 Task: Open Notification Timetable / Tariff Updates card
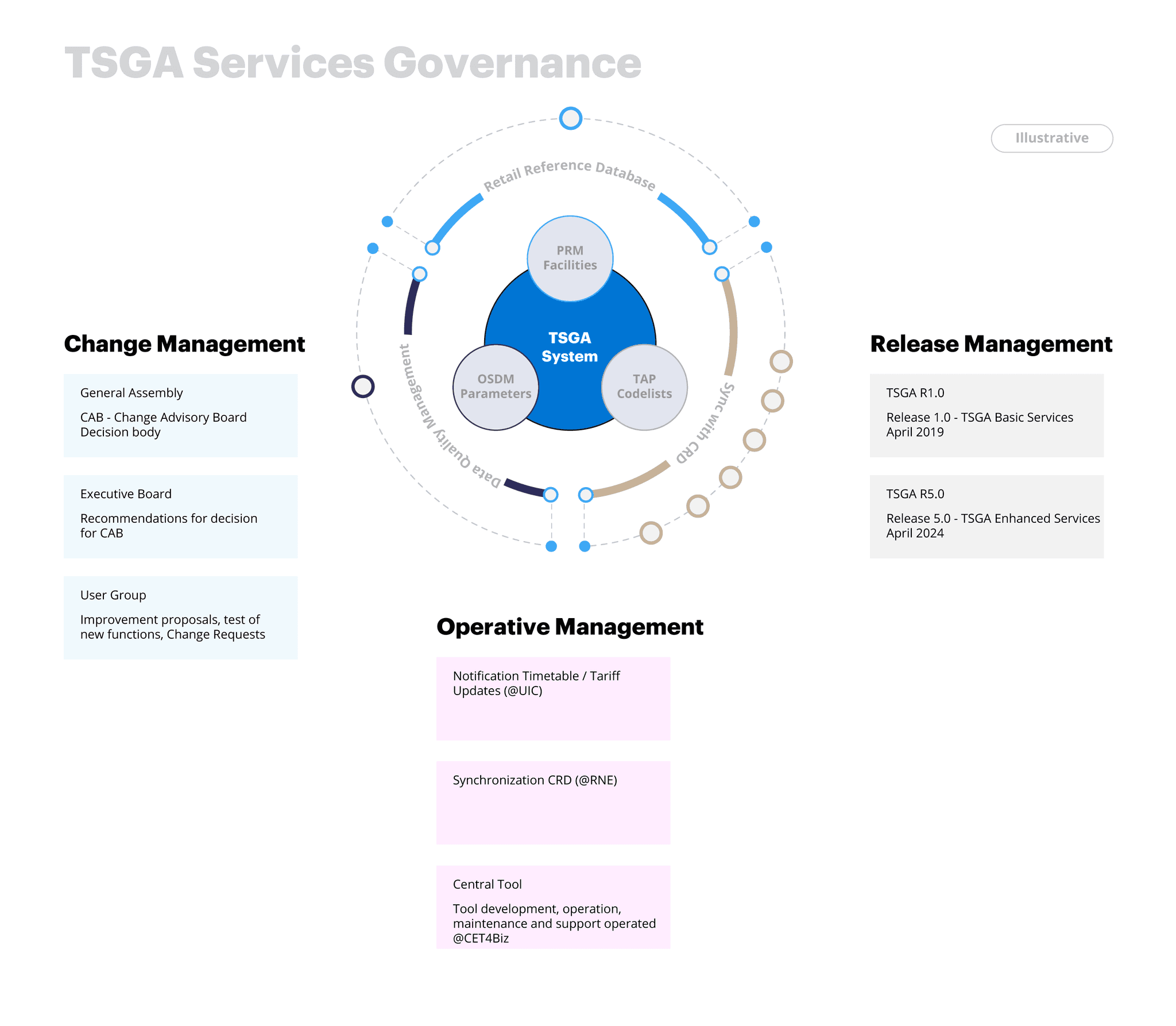coord(553,699)
